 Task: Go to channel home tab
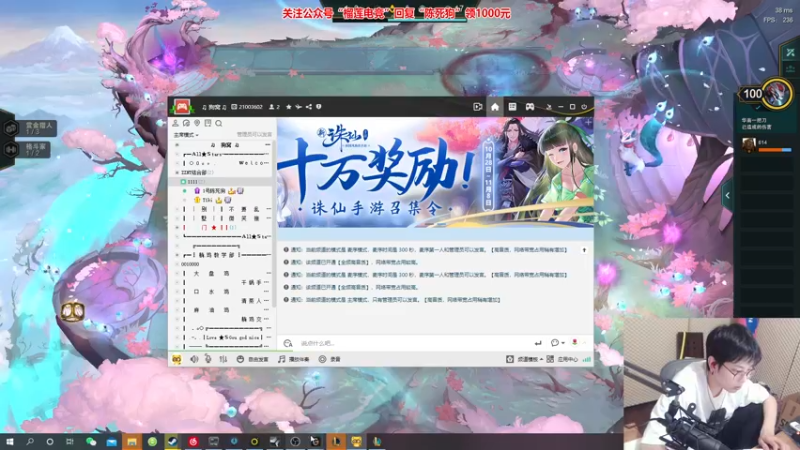(x=495, y=107)
